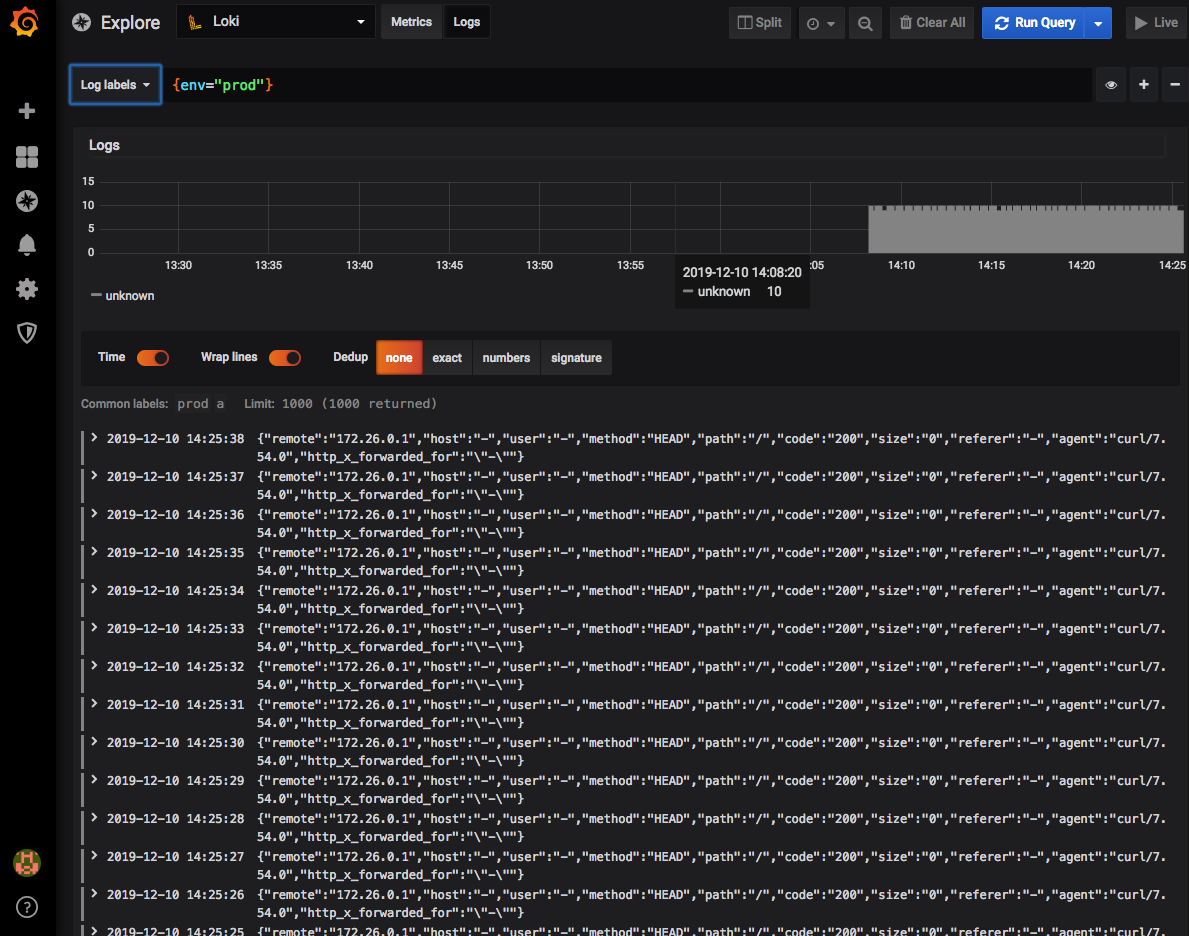Open the time range picker dropdown
This screenshot has width=1189, height=936.
[821, 23]
